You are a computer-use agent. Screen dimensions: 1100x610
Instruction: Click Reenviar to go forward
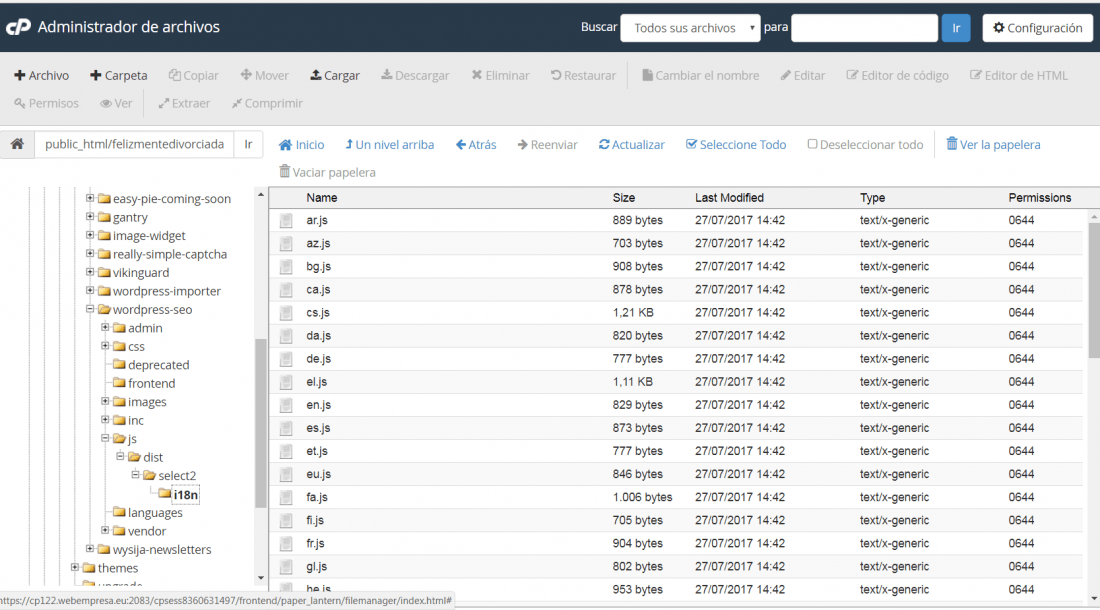point(547,144)
